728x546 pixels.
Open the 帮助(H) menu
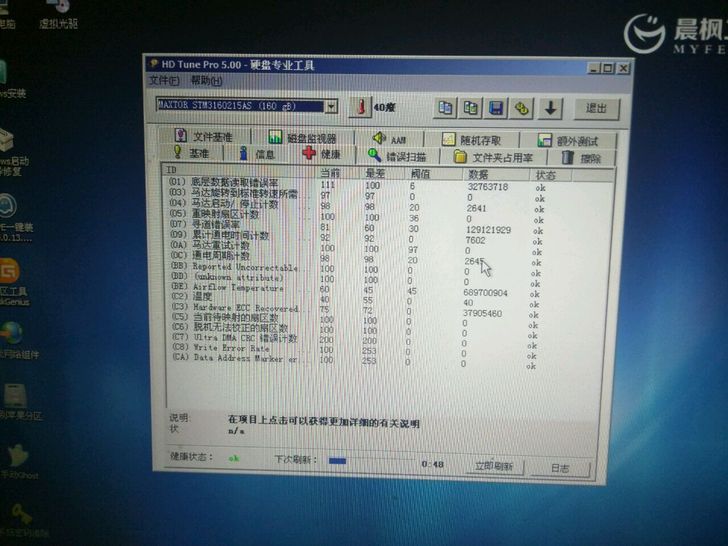pos(207,81)
